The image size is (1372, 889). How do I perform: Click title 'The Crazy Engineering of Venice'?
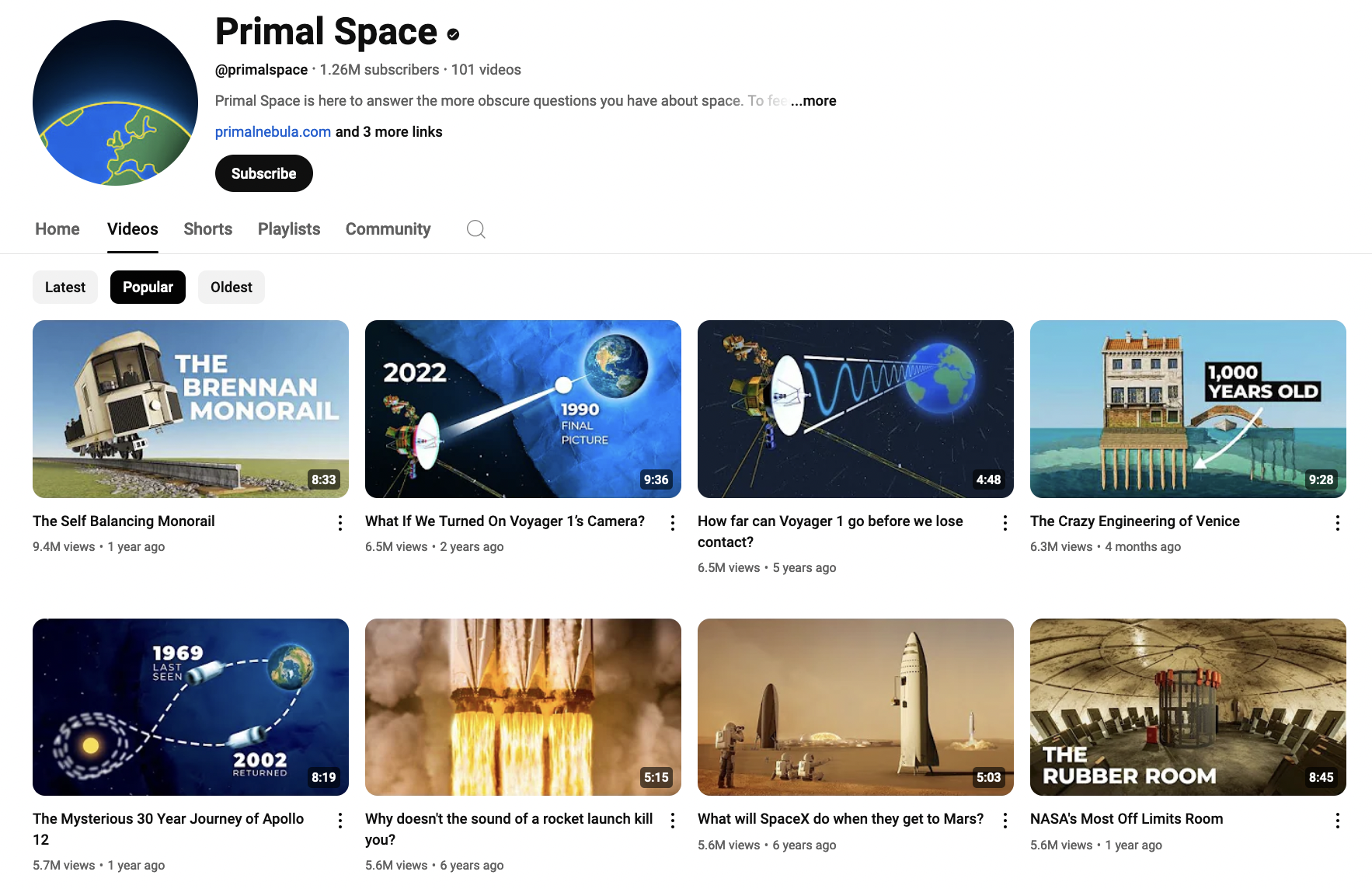[1135, 521]
